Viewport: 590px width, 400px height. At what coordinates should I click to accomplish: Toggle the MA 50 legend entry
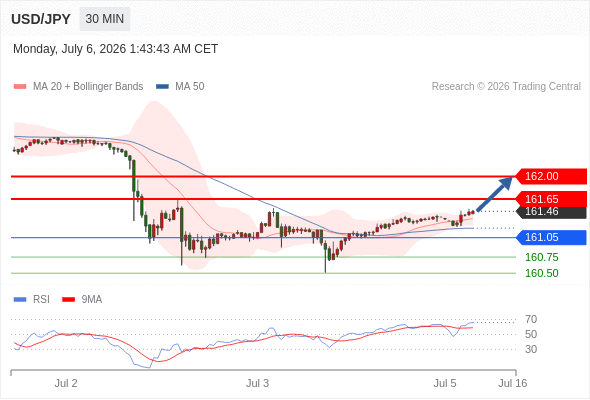click(x=180, y=87)
